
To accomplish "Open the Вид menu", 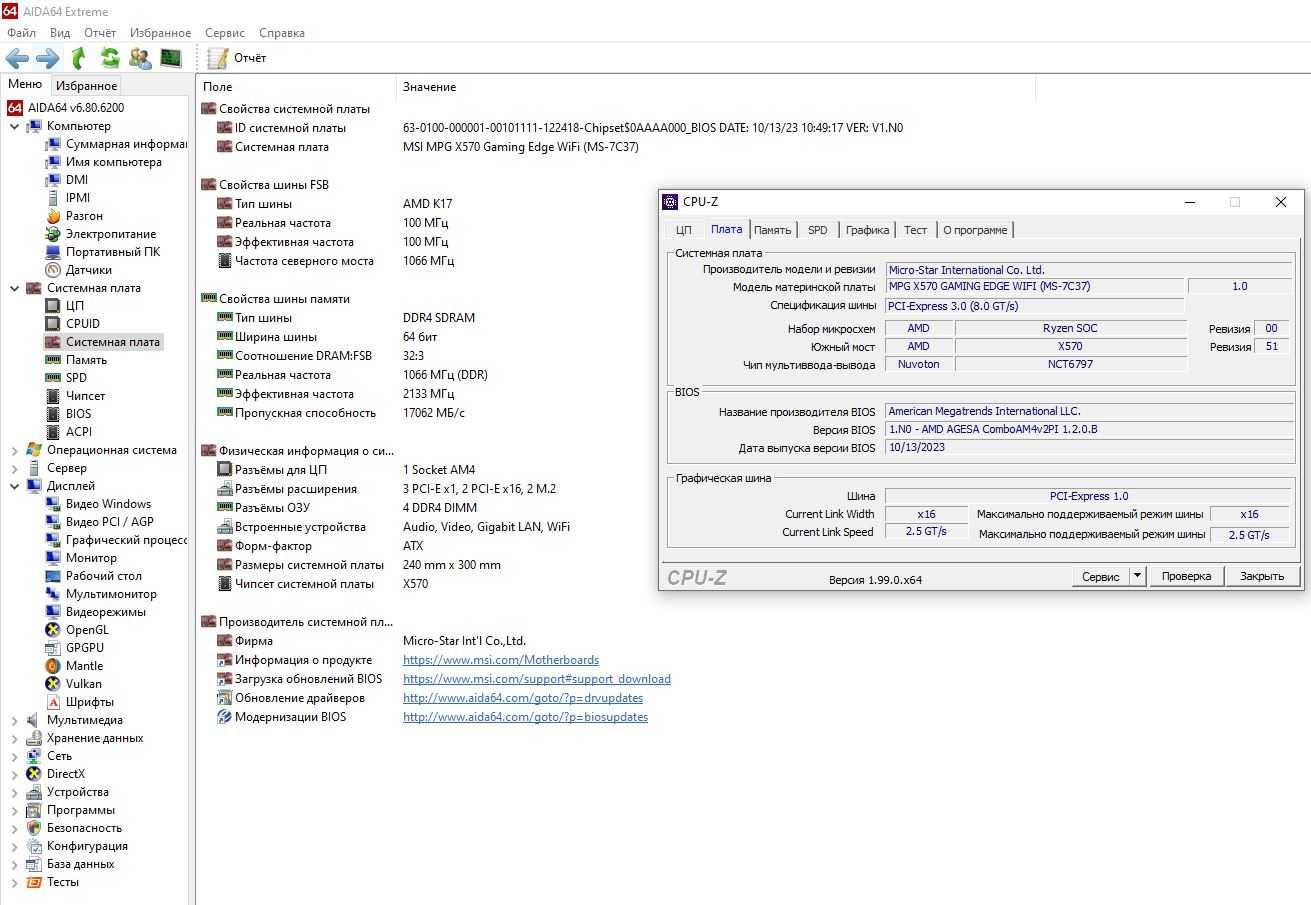I will tap(60, 33).
